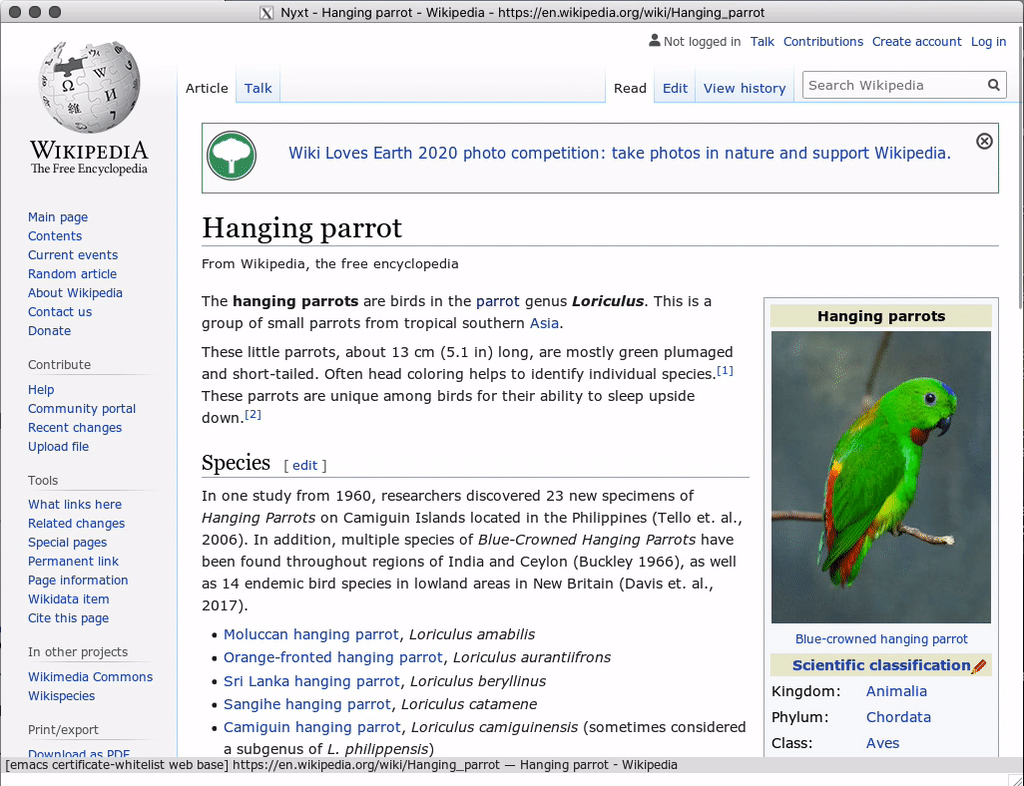Go to Main page
Image resolution: width=1024 pixels, height=786 pixels.
pos(57,217)
